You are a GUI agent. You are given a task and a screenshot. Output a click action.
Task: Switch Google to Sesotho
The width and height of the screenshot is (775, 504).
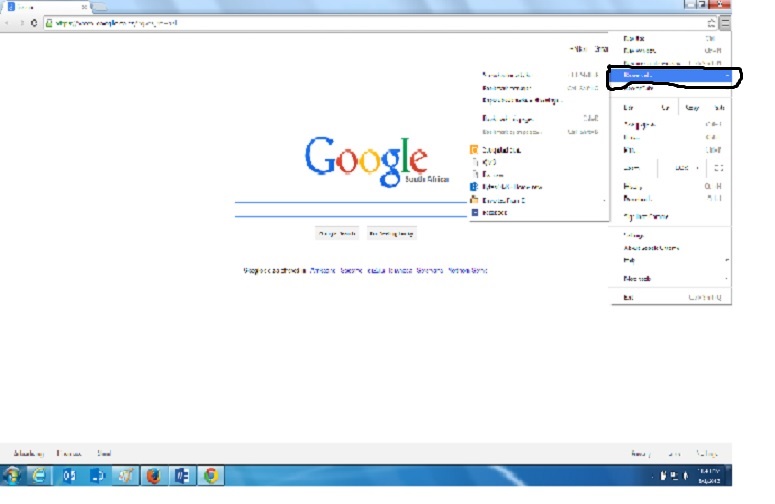pos(351,271)
